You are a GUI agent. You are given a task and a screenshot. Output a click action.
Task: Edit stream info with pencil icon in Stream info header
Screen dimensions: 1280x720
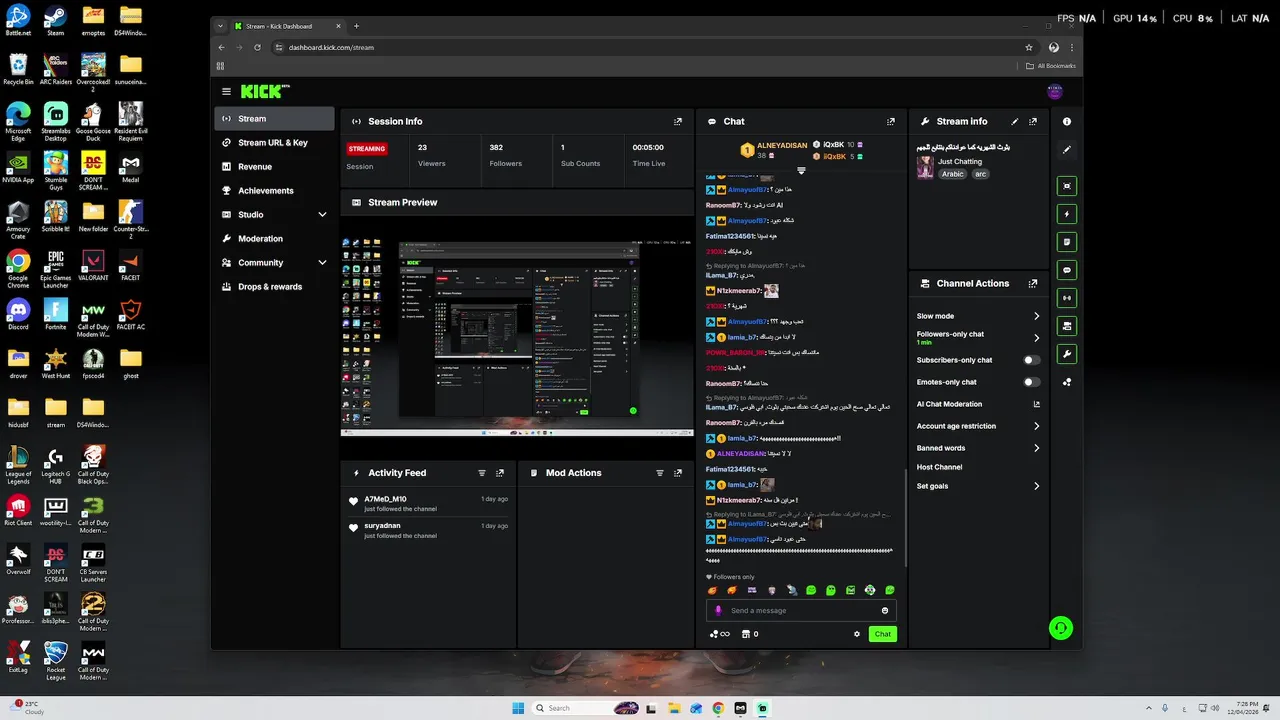[1015, 122]
